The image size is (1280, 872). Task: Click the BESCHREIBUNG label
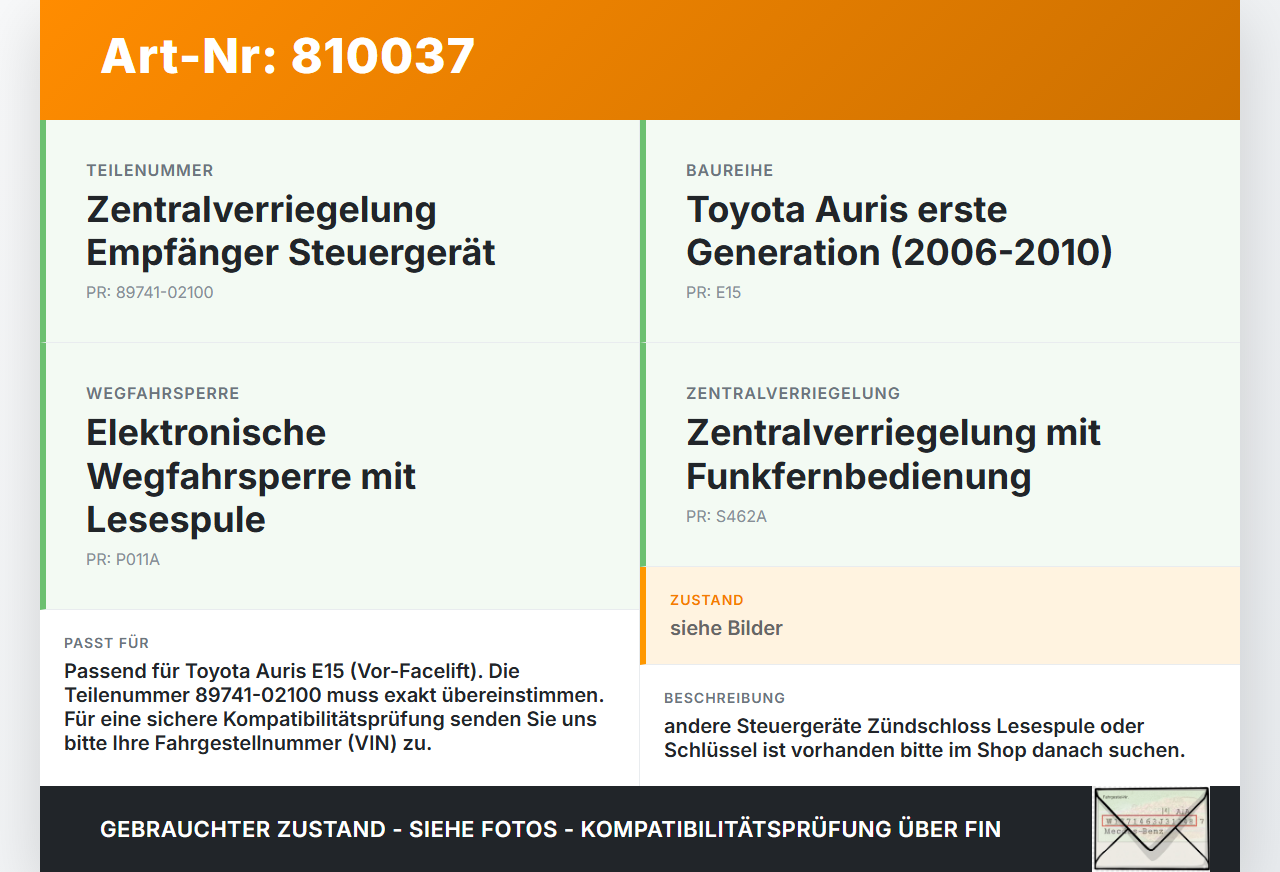(x=725, y=698)
